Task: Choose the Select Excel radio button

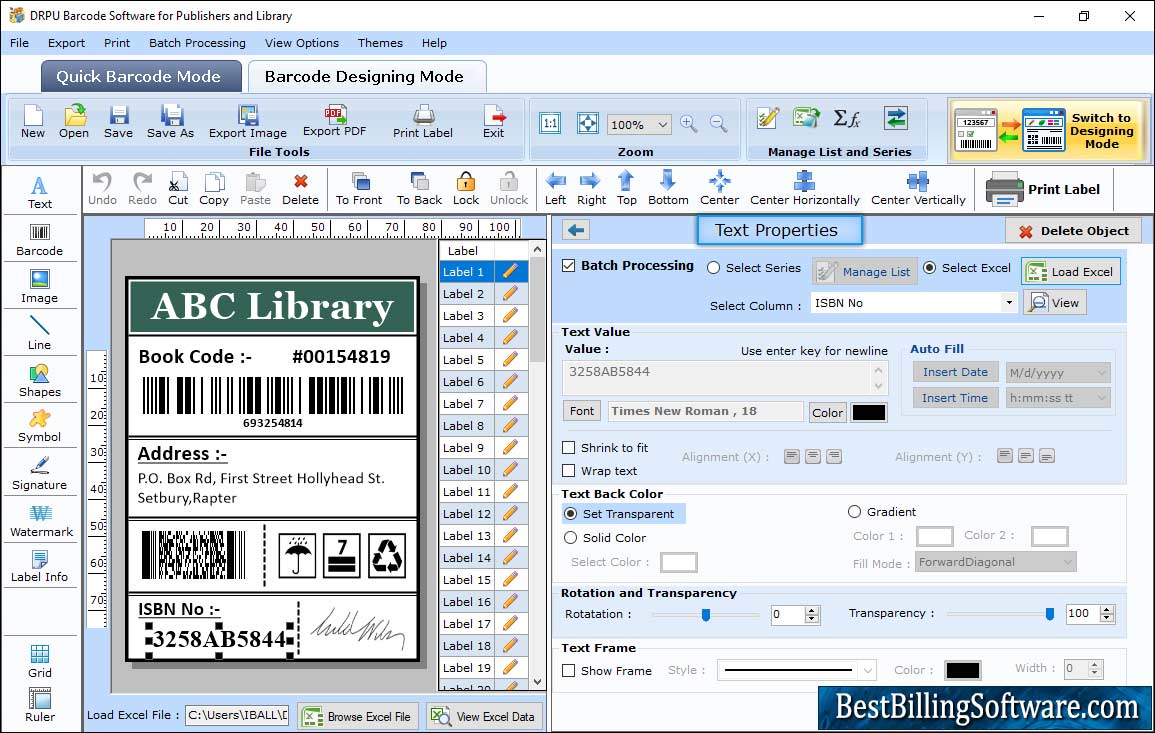Action: coord(930,268)
